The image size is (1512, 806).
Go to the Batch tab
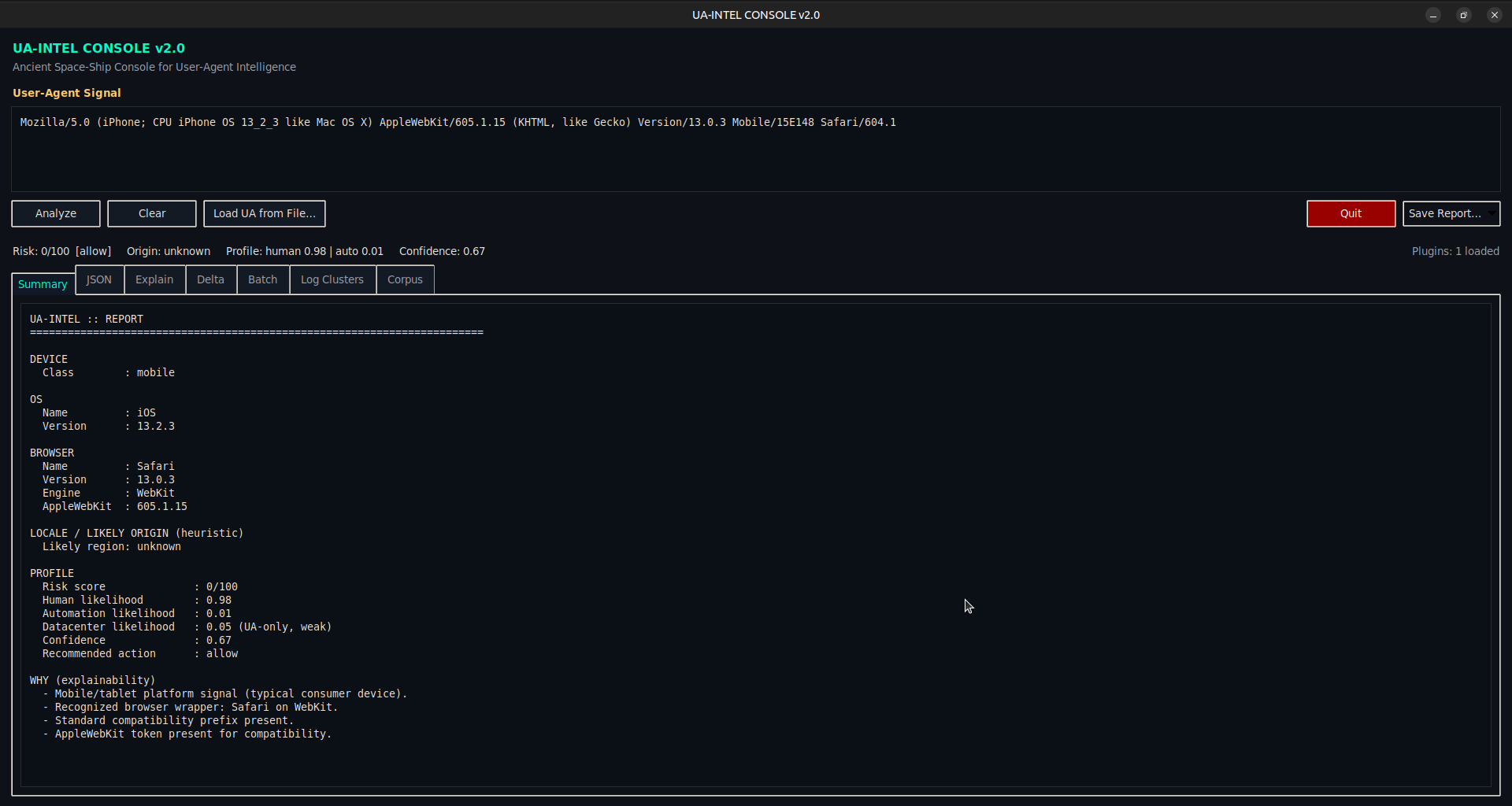(x=262, y=279)
